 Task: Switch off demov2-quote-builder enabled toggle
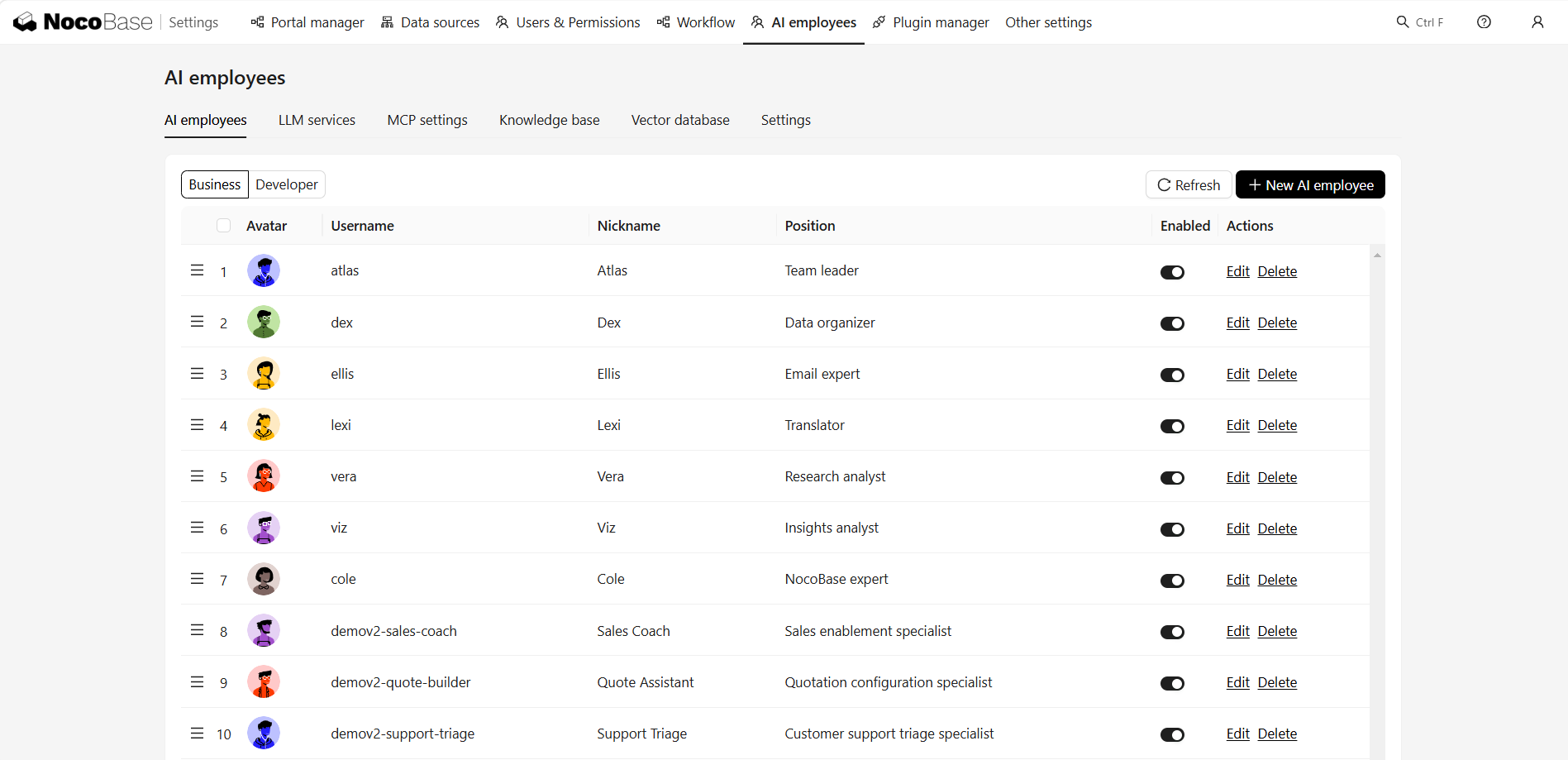[x=1172, y=684]
